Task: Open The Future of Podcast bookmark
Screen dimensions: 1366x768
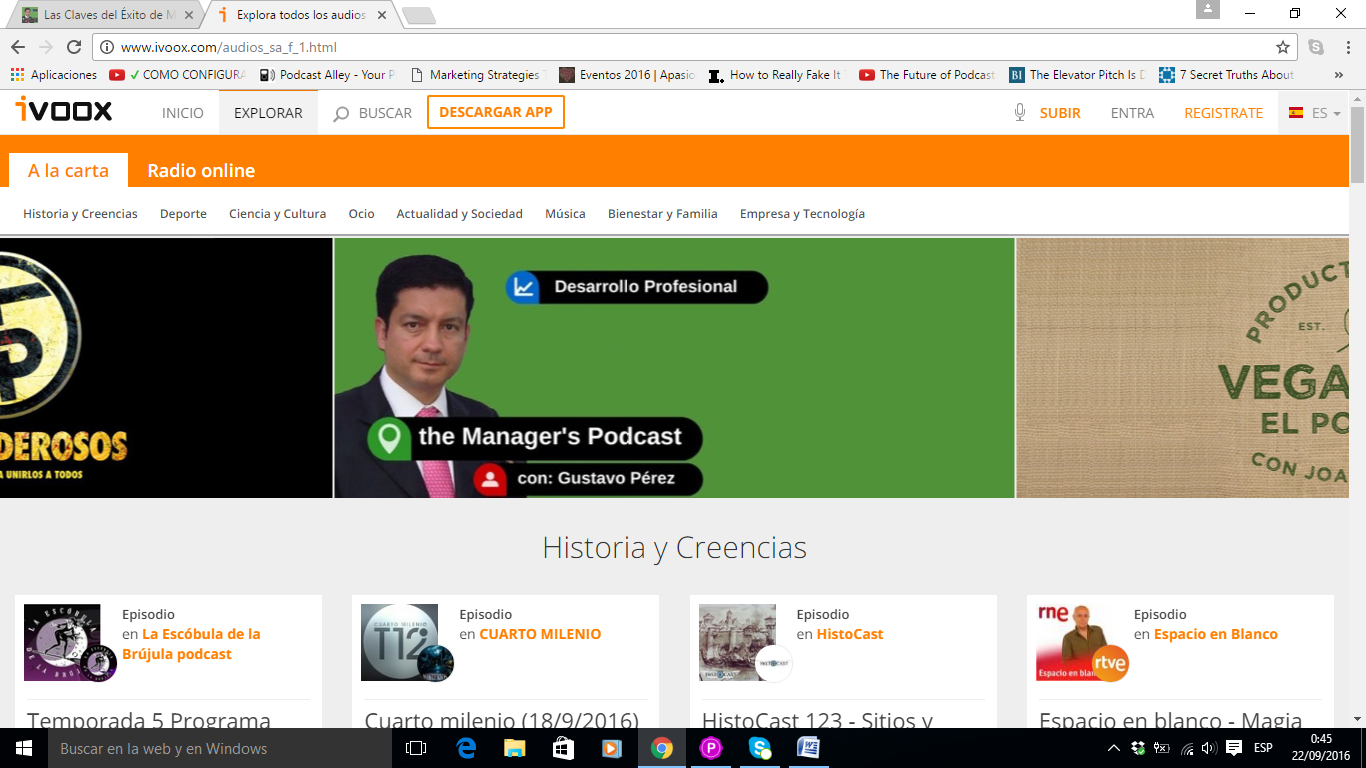Action: point(927,75)
